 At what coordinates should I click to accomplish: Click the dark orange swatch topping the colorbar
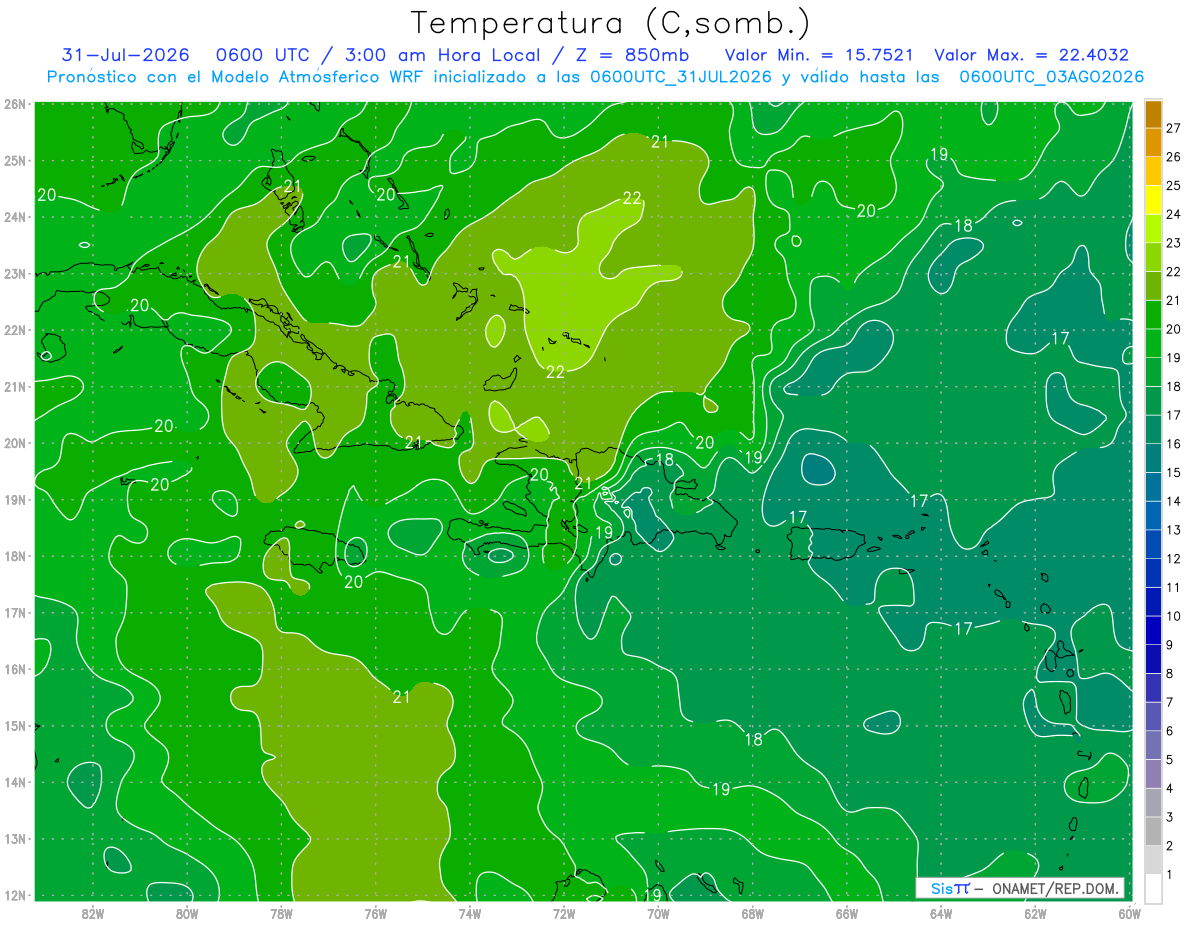pos(1153,113)
